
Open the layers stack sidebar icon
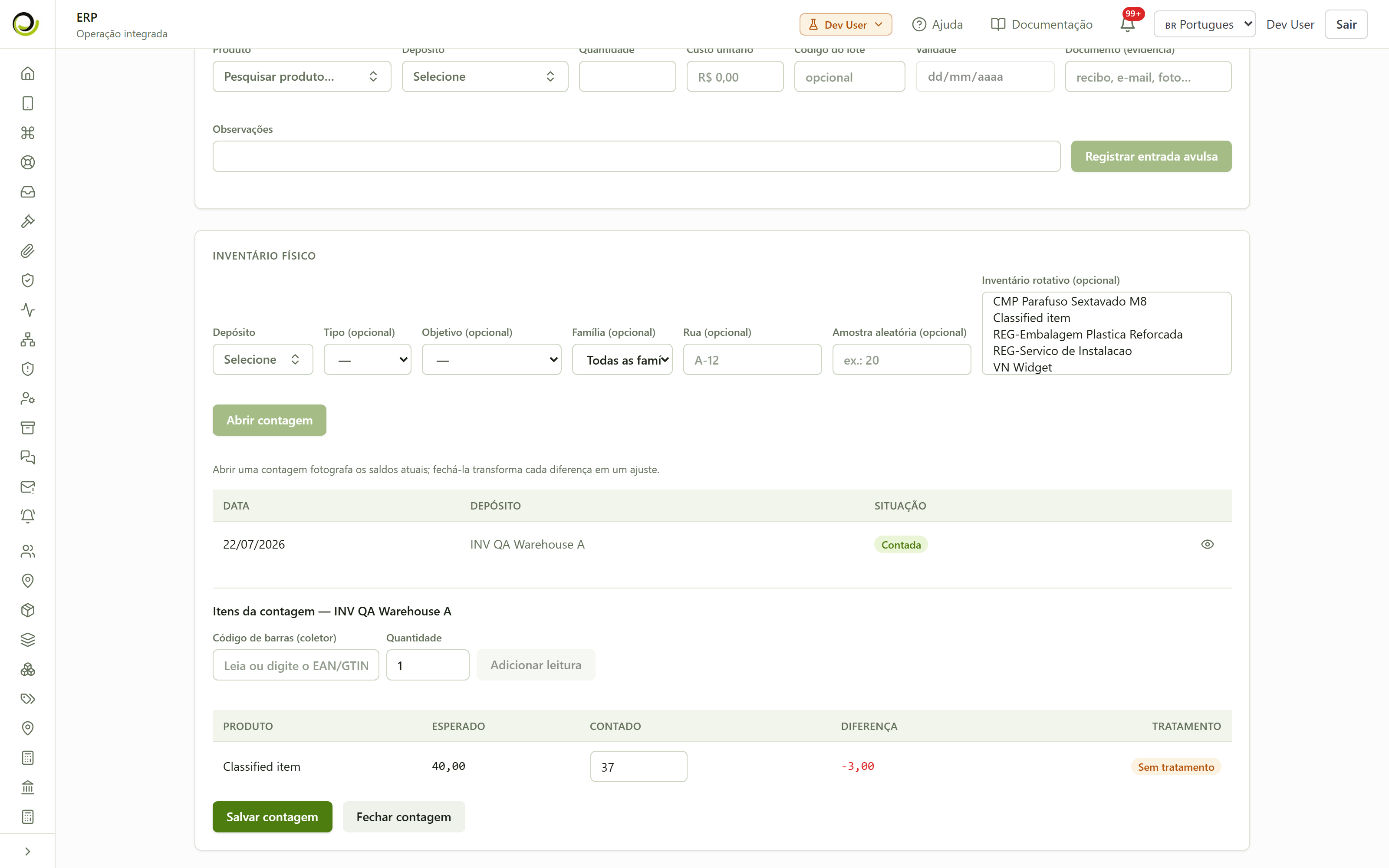point(27,640)
